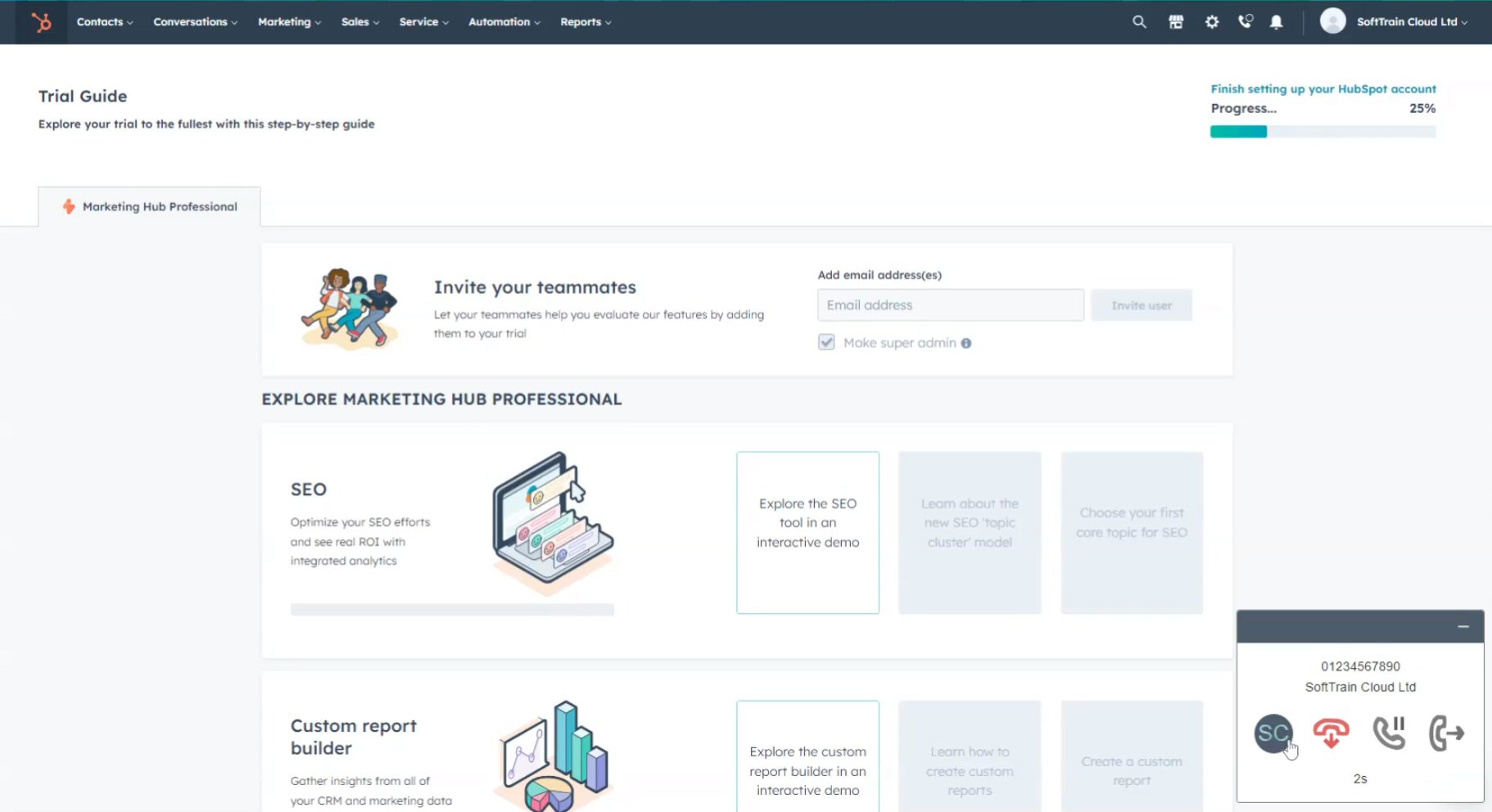The height and width of the screenshot is (812, 1492).
Task: Click the call duration timer 2s
Action: (1360, 778)
